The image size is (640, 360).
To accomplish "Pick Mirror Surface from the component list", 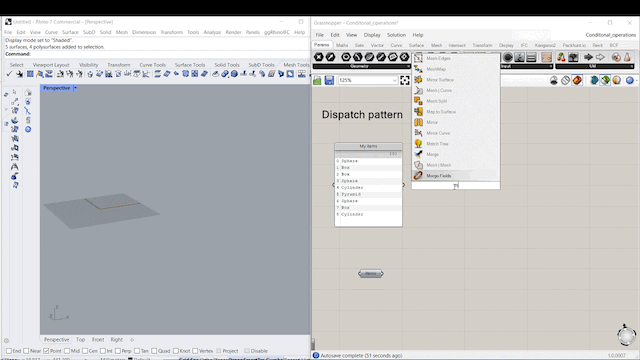I will 456,80.
